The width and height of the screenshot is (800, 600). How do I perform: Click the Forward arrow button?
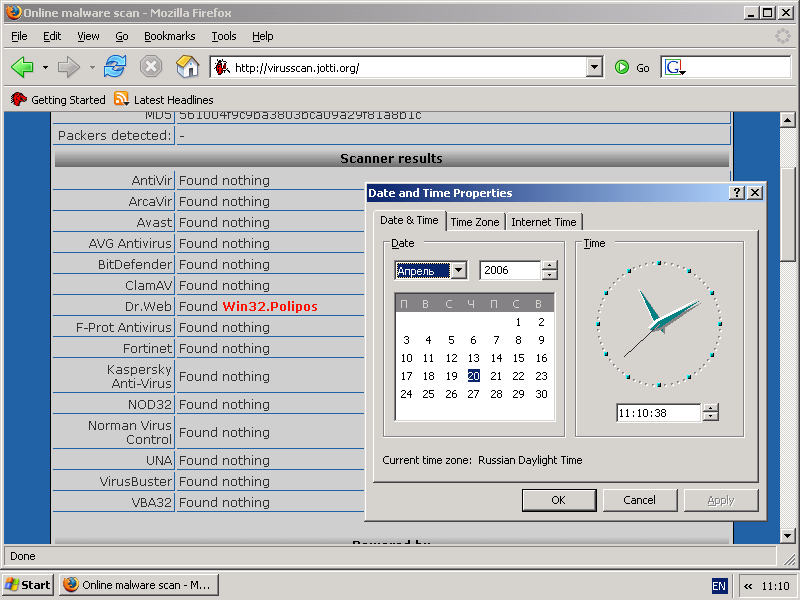(68, 67)
